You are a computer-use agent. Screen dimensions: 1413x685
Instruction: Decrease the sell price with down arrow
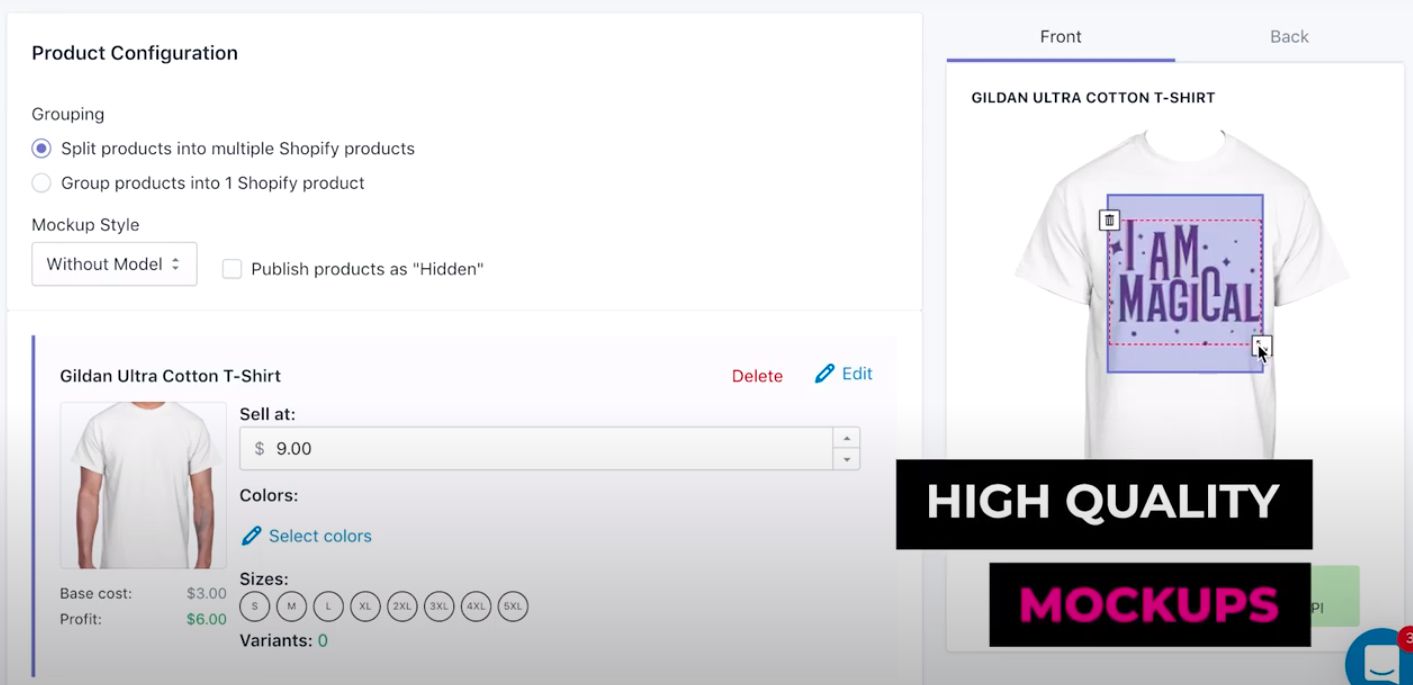(847, 459)
